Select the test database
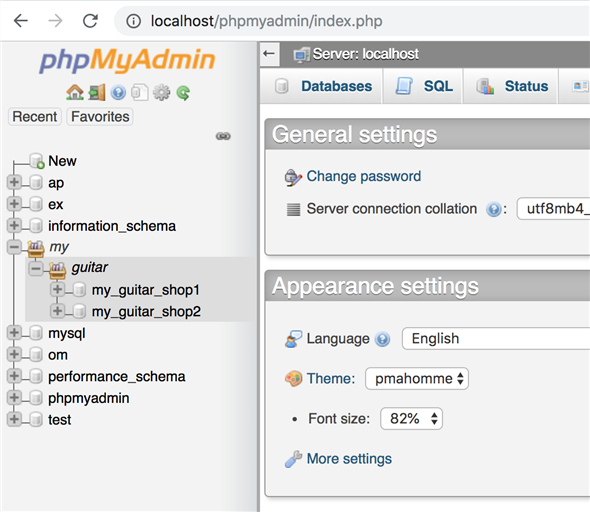The image size is (590, 512). pyautogui.click(x=59, y=419)
